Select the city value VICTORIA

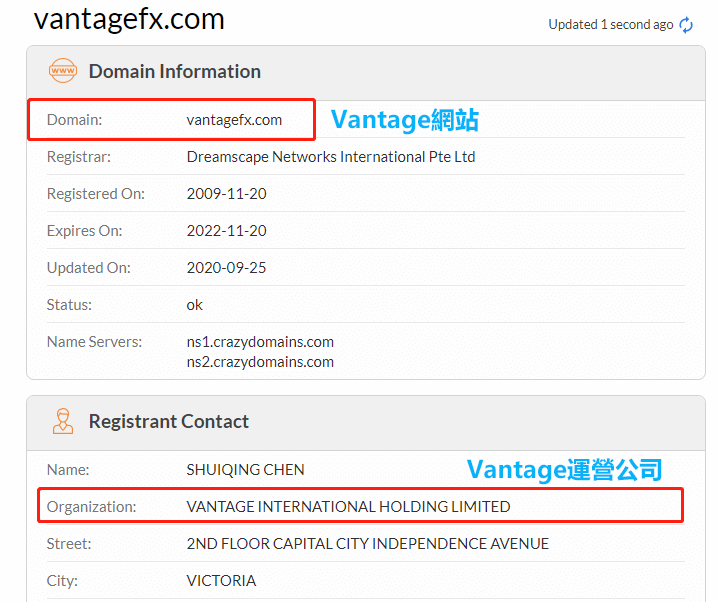[x=221, y=581]
